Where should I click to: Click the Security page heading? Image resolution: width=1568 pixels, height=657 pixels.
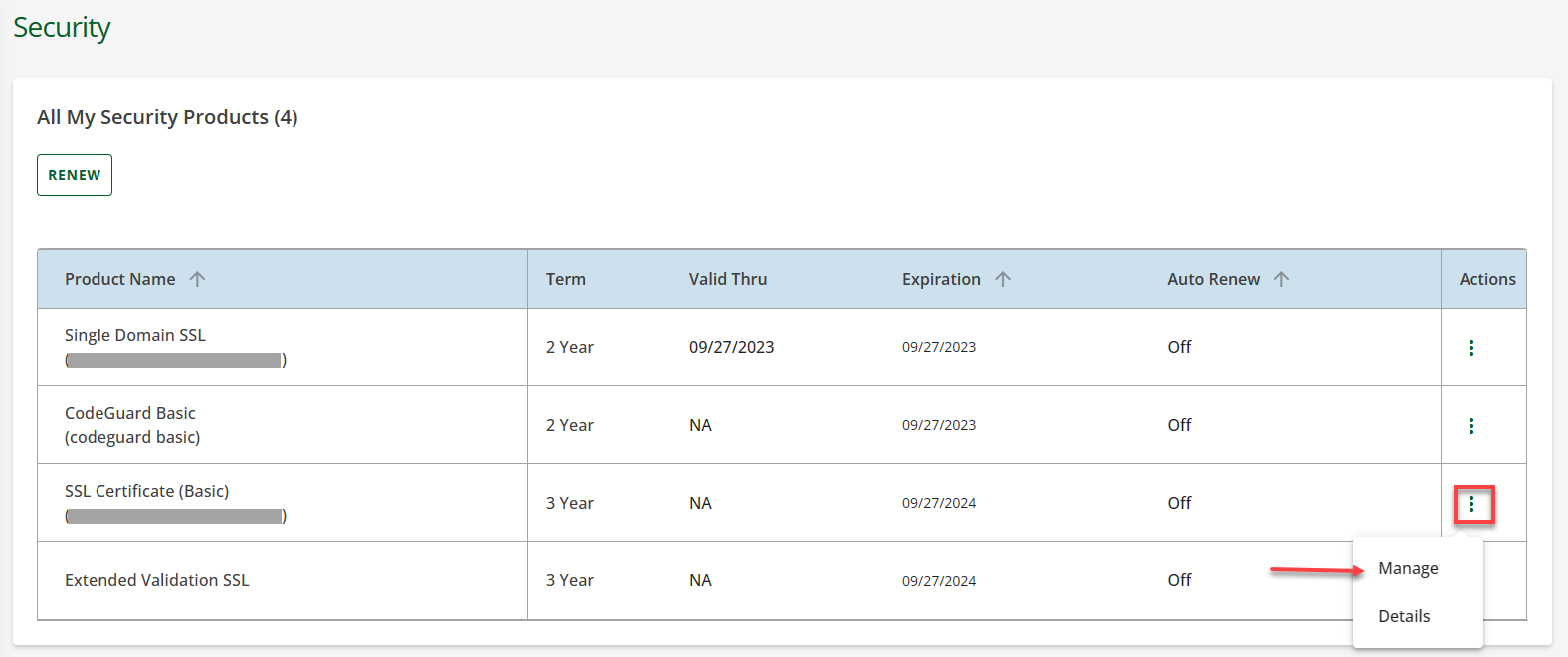tap(62, 28)
